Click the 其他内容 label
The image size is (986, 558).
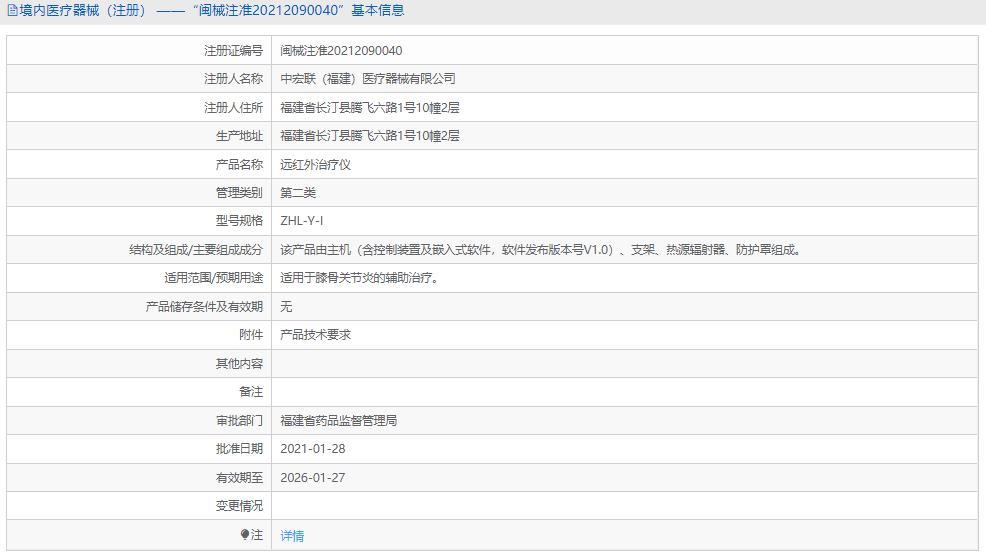pos(239,364)
